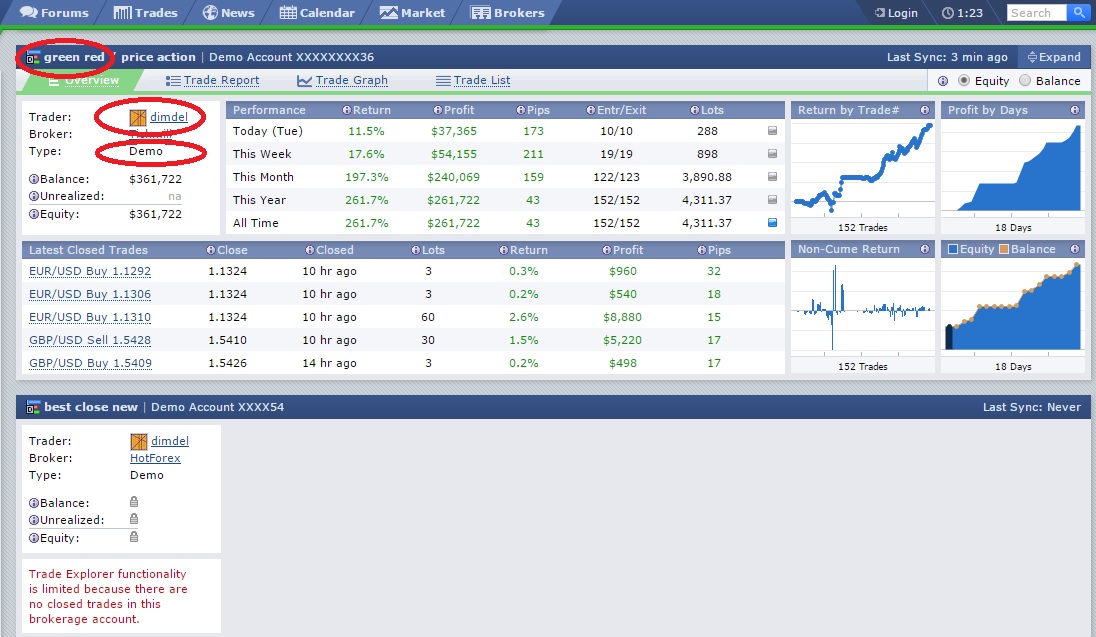
Task: Open the Calendar page
Action: click(x=317, y=13)
